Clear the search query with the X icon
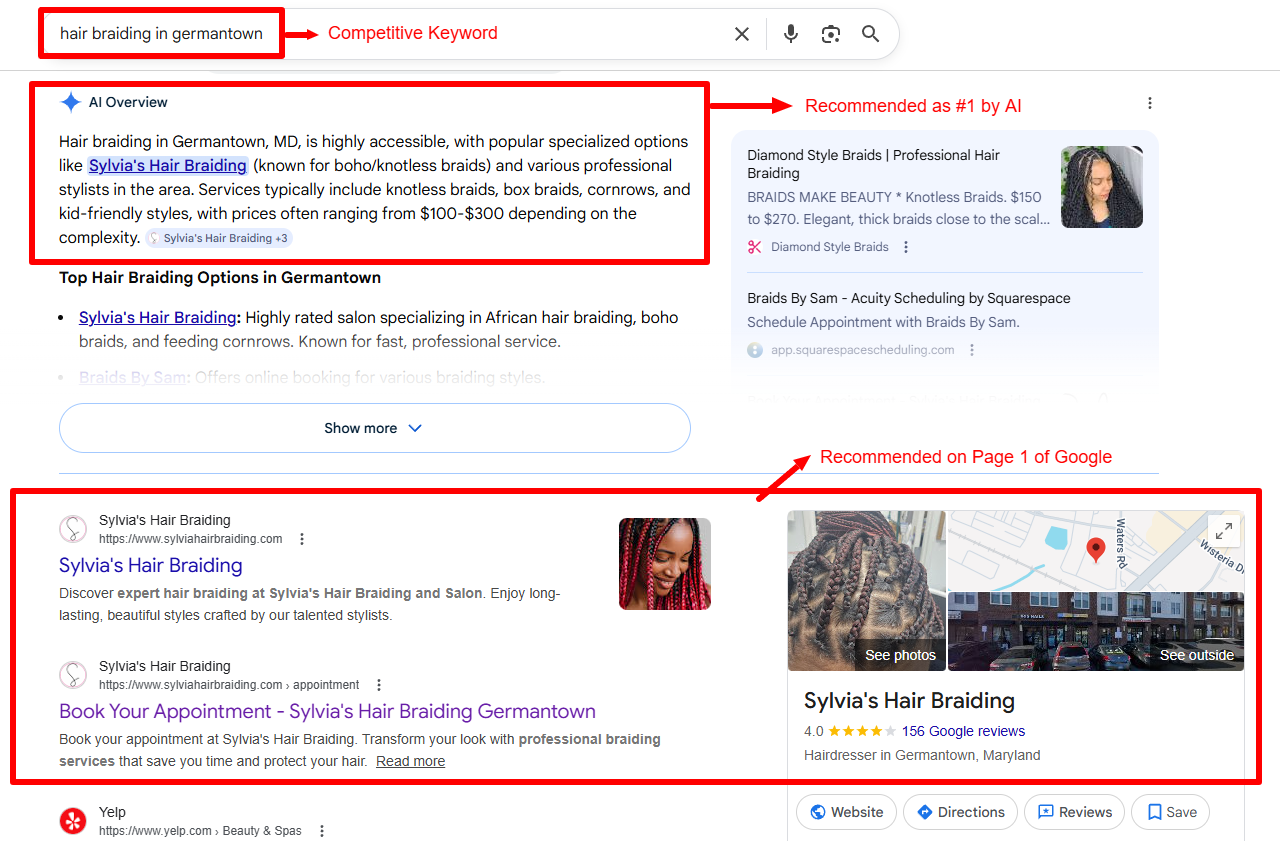This screenshot has width=1280, height=841. [x=742, y=34]
